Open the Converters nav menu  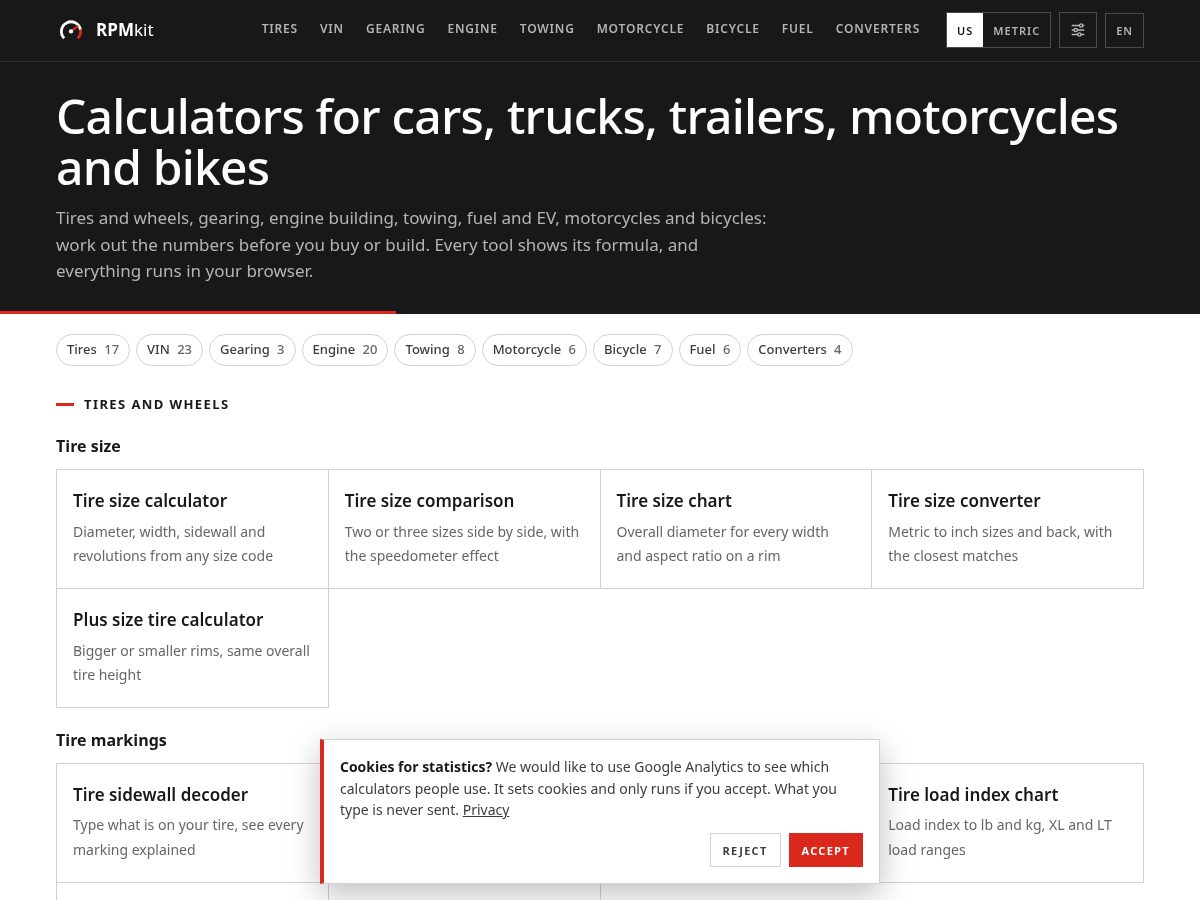(877, 29)
